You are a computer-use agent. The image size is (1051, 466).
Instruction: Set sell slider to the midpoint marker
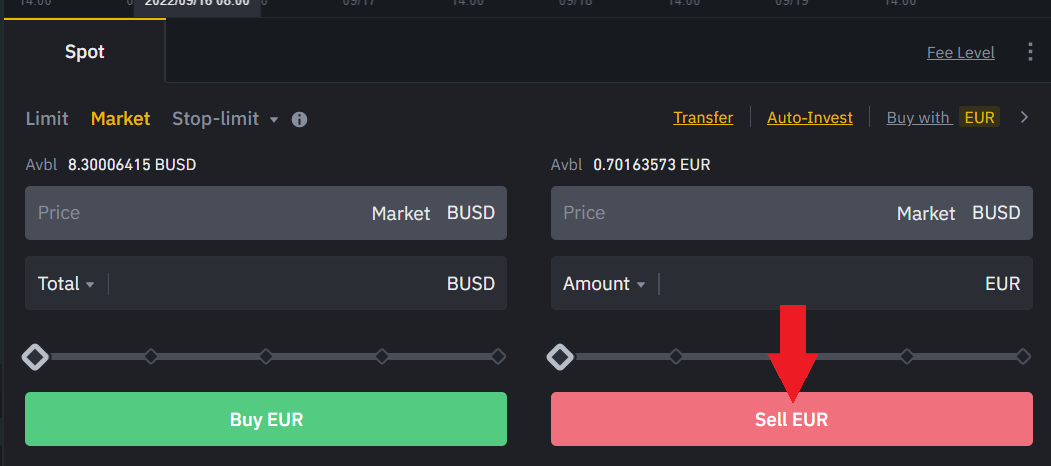(792, 356)
